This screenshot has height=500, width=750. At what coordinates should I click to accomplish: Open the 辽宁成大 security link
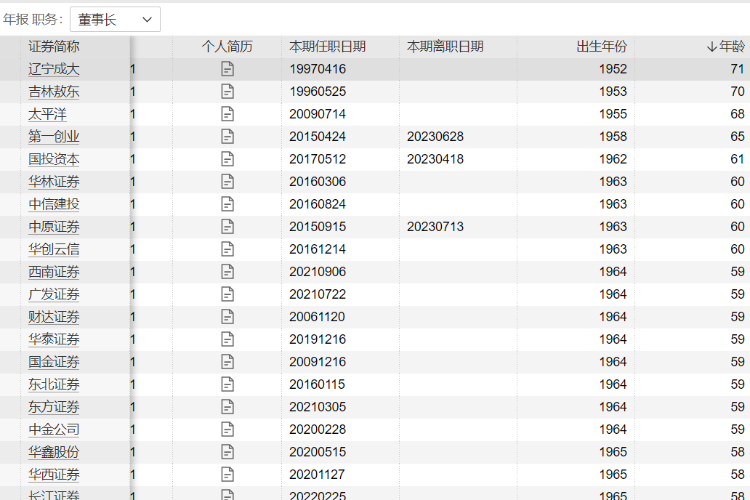[54, 69]
